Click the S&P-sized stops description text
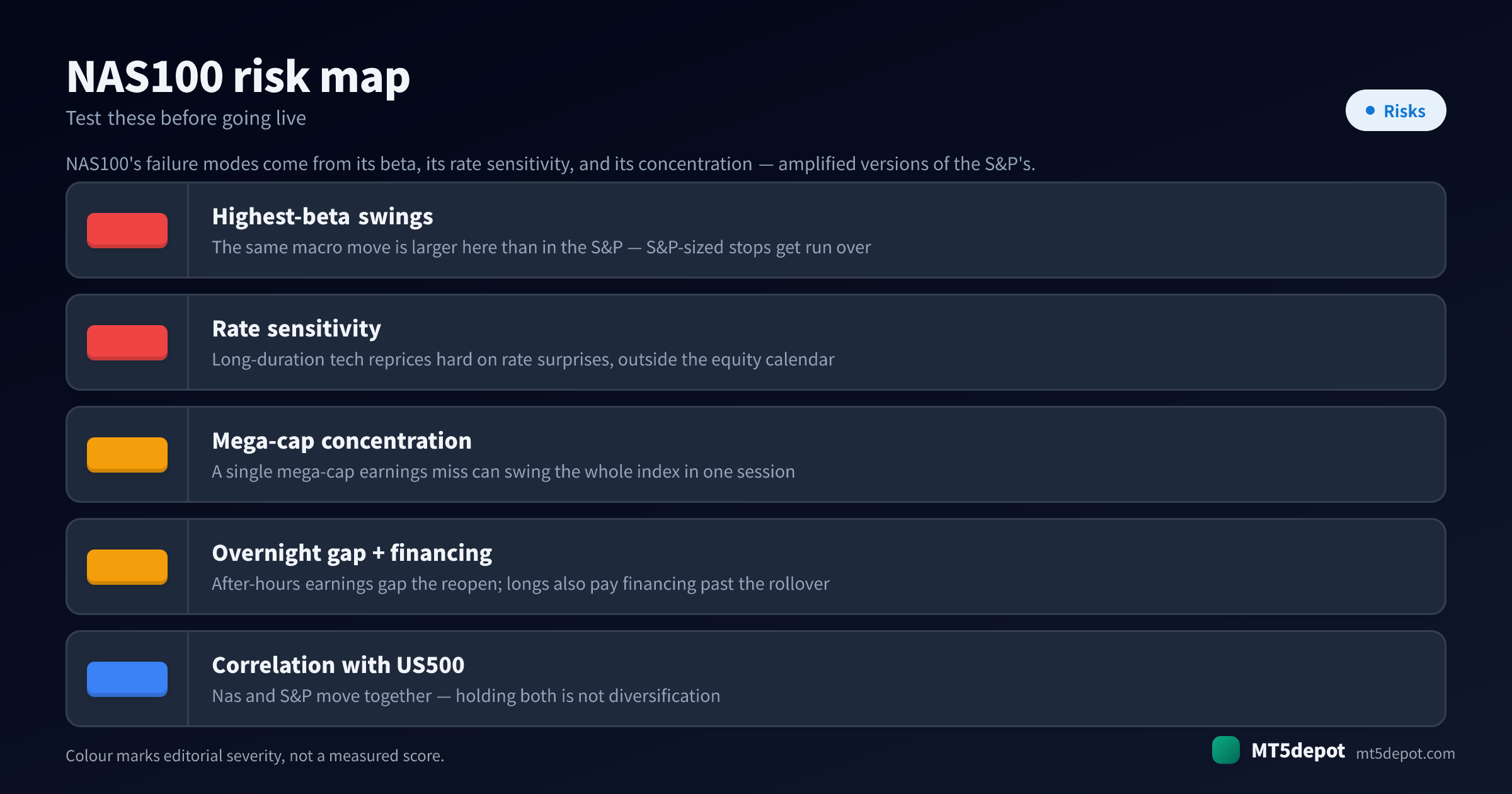1512x794 pixels. coord(541,247)
